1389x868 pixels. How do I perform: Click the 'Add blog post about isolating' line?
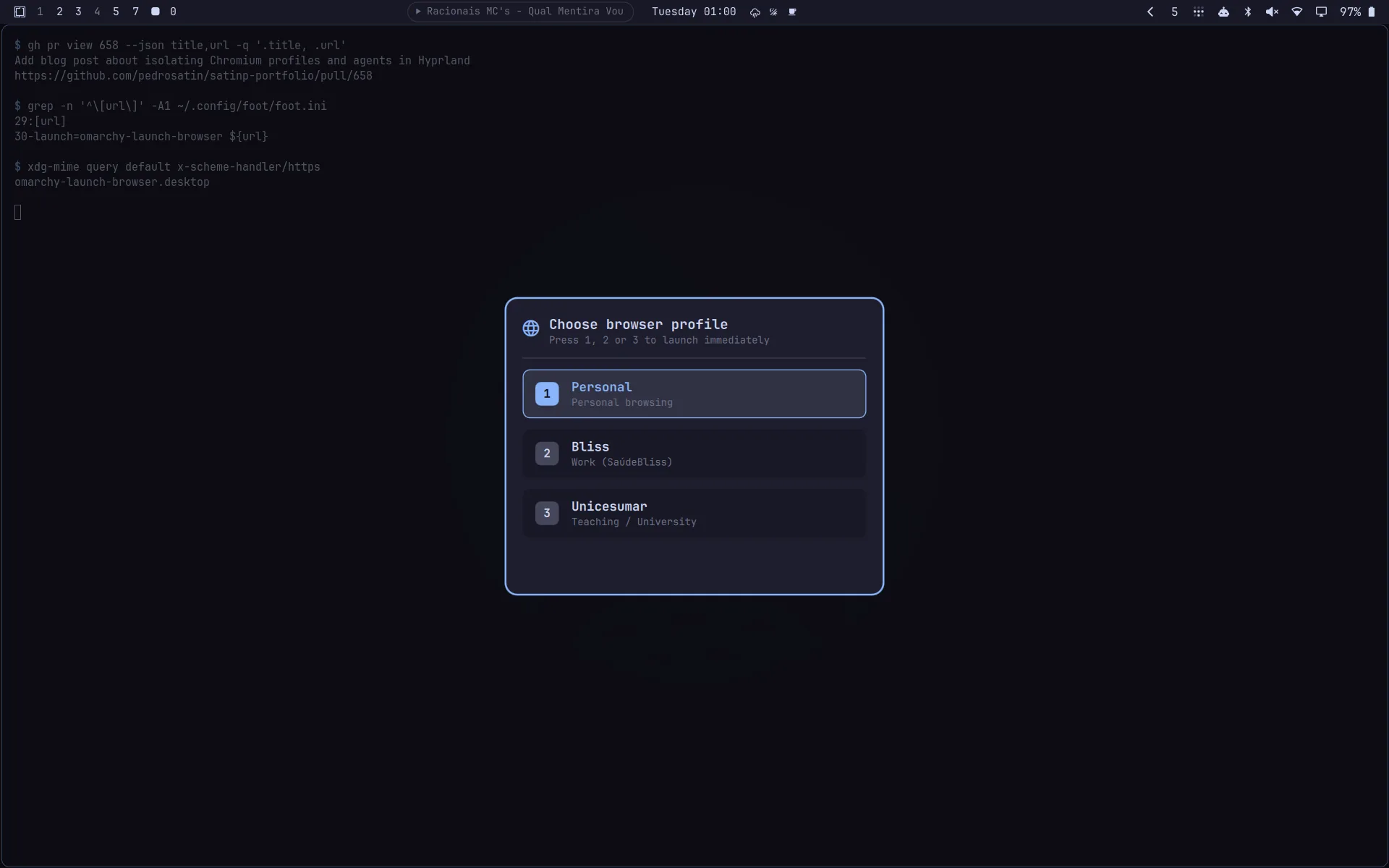[x=242, y=61]
